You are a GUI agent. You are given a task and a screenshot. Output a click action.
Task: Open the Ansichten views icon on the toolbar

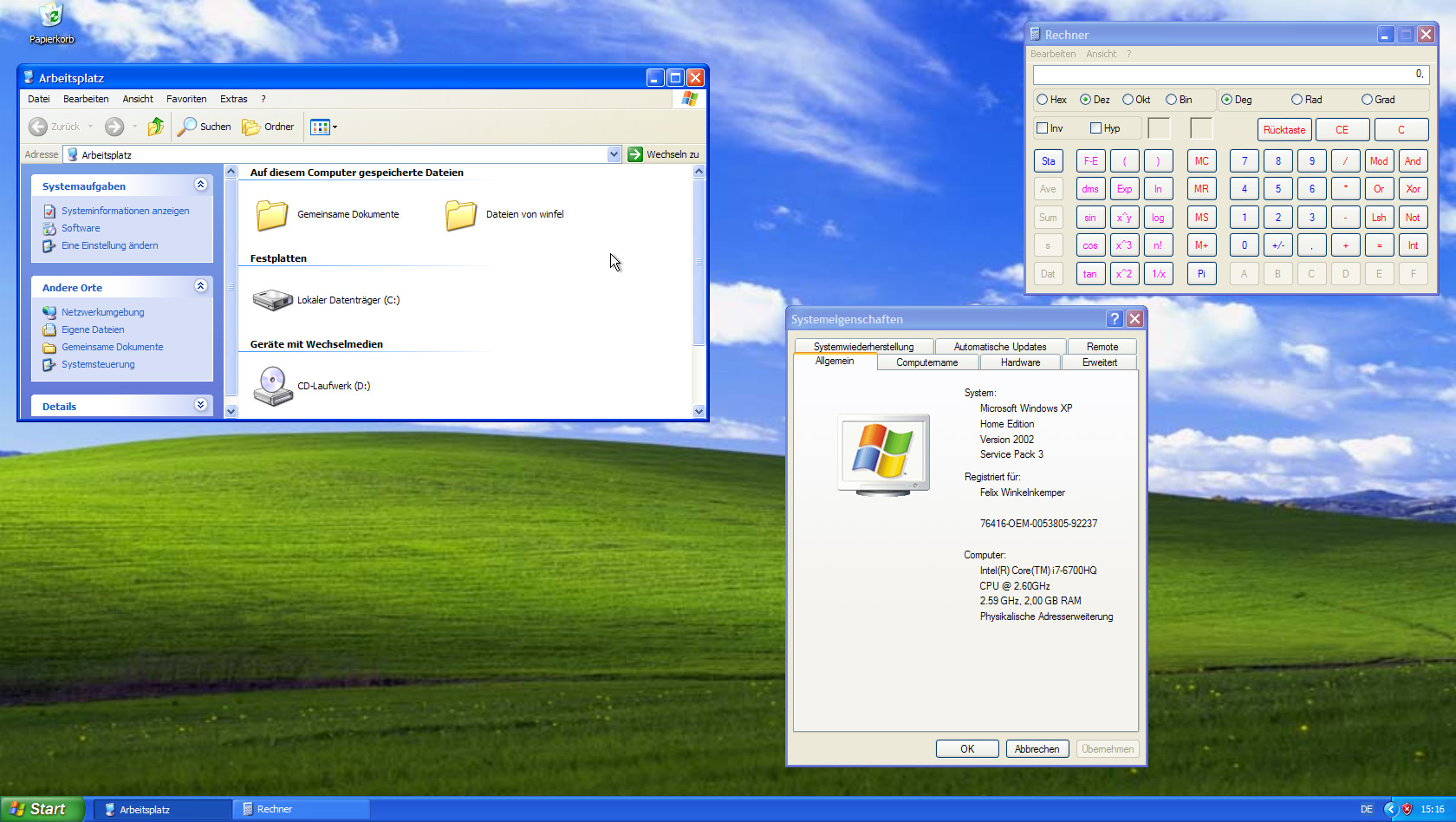point(322,127)
